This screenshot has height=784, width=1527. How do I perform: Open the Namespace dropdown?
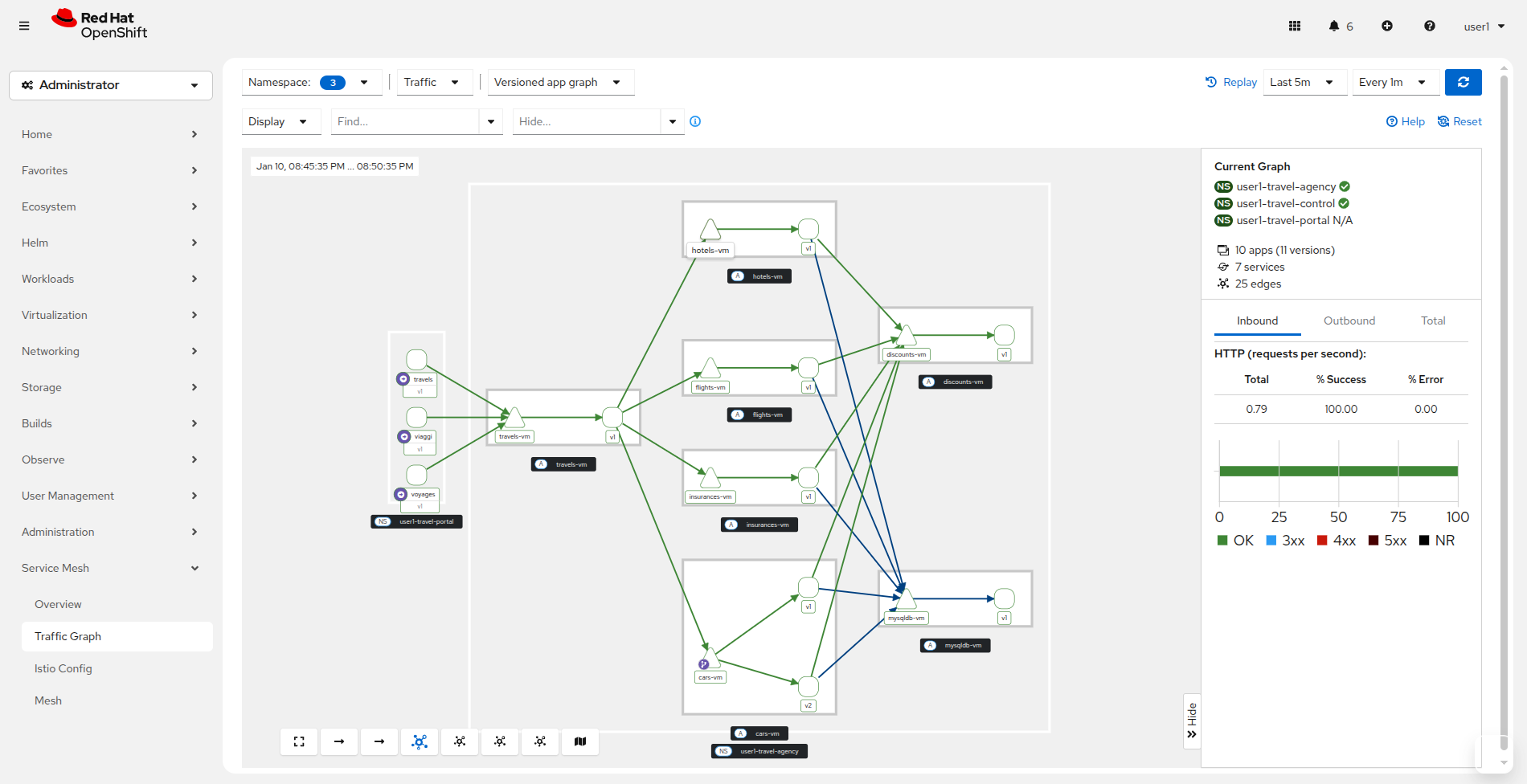click(x=309, y=82)
